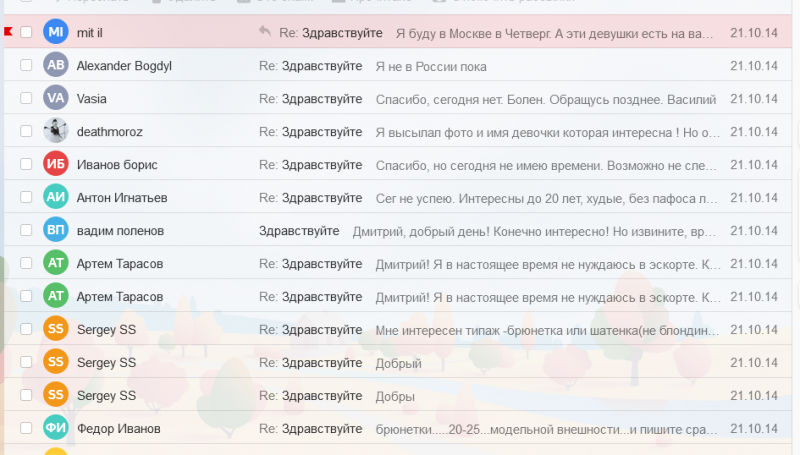Click sender name 'Alexander Bogdyl'
This screenshot has width=800, height=455.
pyautogui.click(x=124, y=66)
